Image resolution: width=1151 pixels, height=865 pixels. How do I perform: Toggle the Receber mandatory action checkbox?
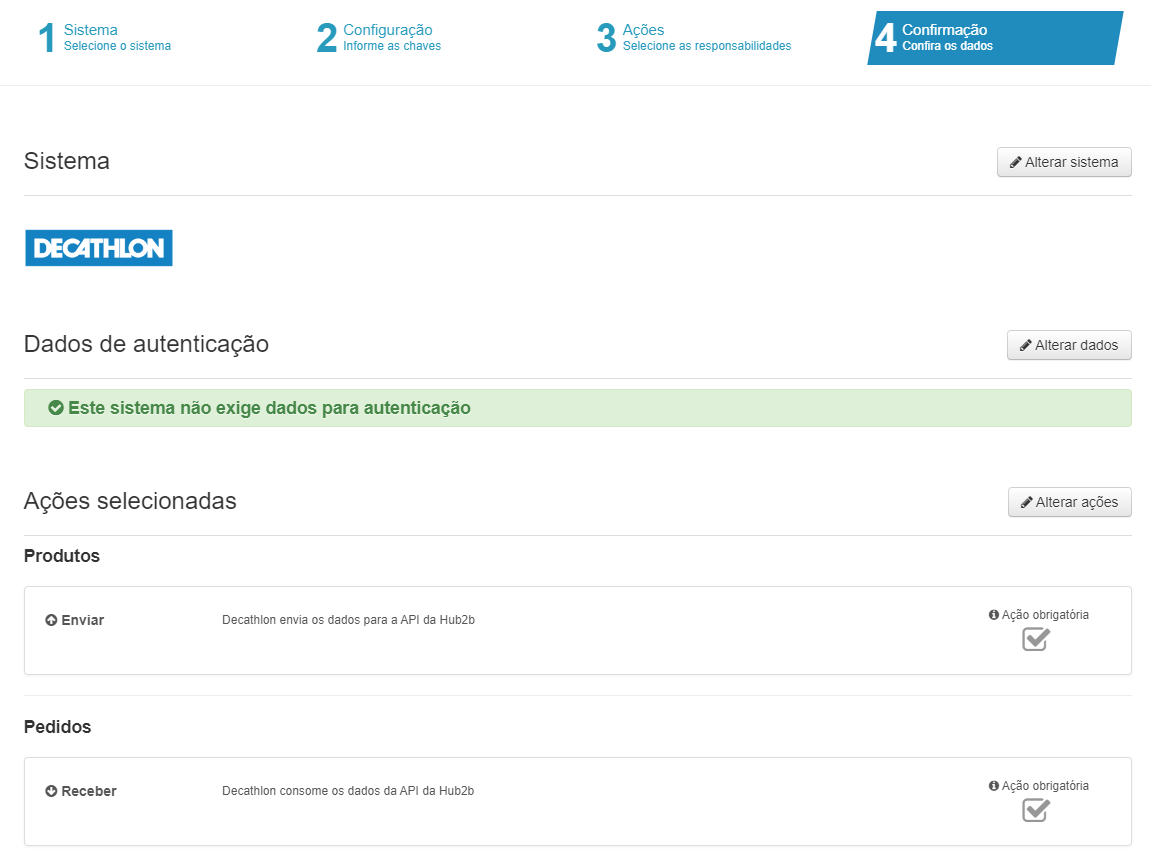(x=1036, y=811)
